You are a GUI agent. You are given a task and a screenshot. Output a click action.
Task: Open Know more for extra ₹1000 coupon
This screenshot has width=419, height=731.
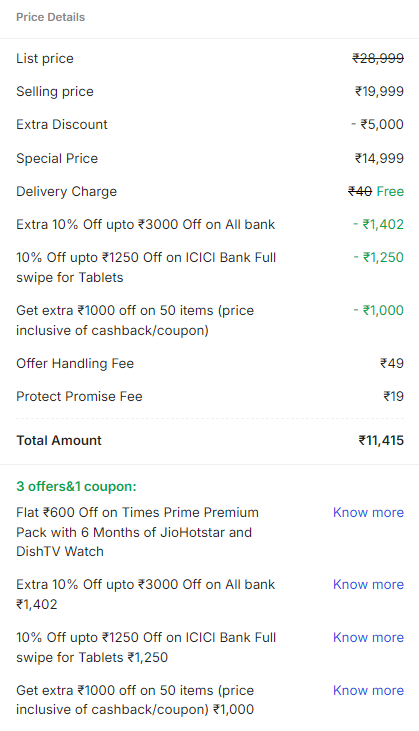pyautogui.click(x=368, y=690)
